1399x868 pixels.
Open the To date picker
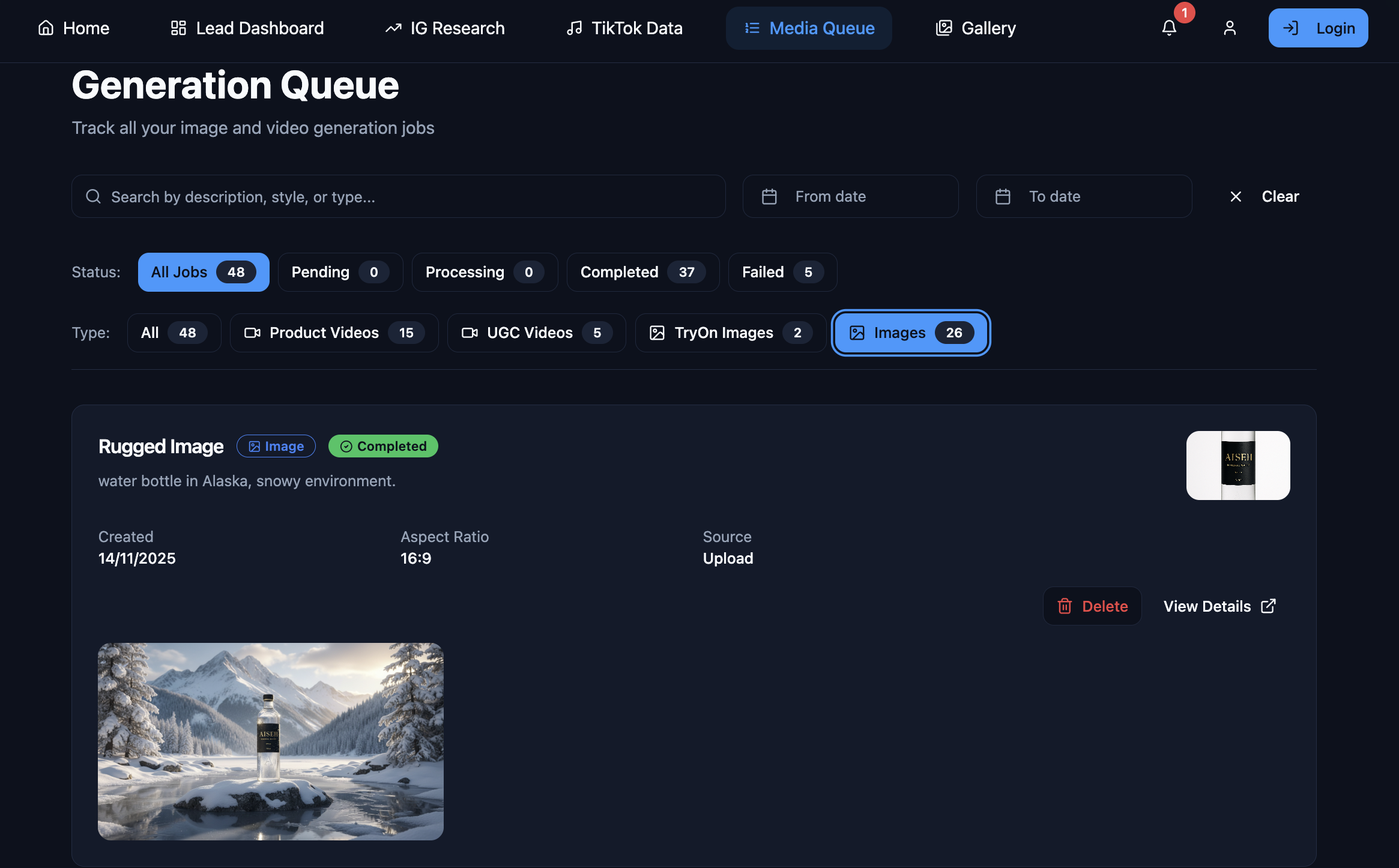[1083, 196]
